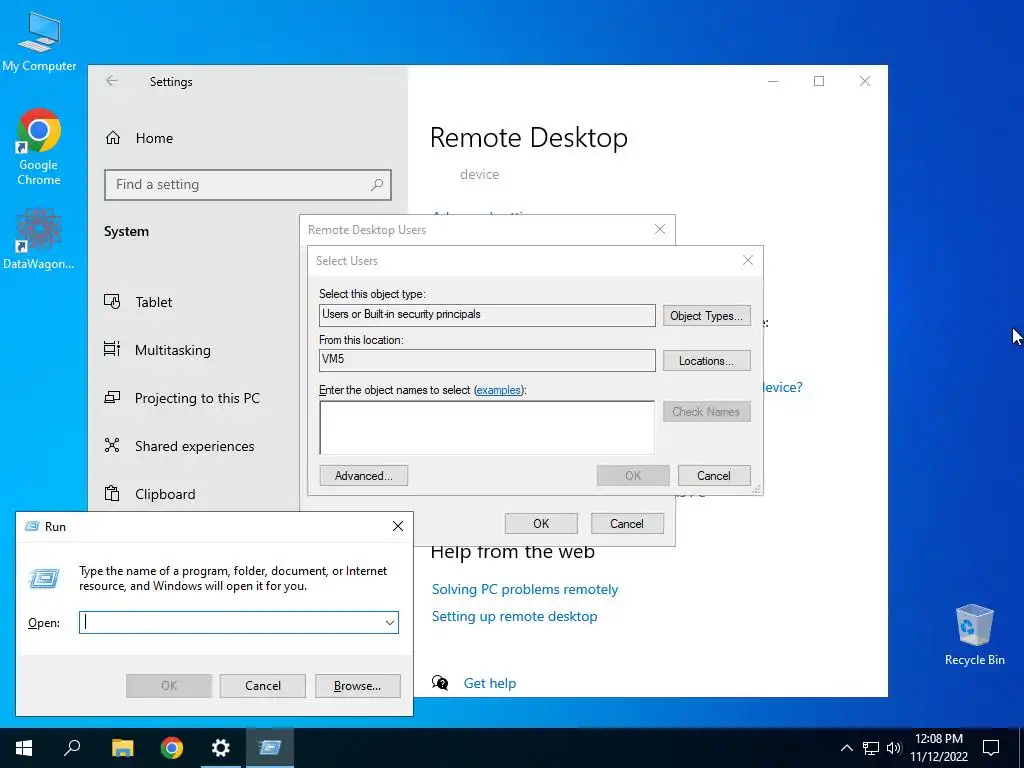1024x768 pixels.
Task: Click Cancel in Remote Desktop Users dialog
Action: point(627,524)
